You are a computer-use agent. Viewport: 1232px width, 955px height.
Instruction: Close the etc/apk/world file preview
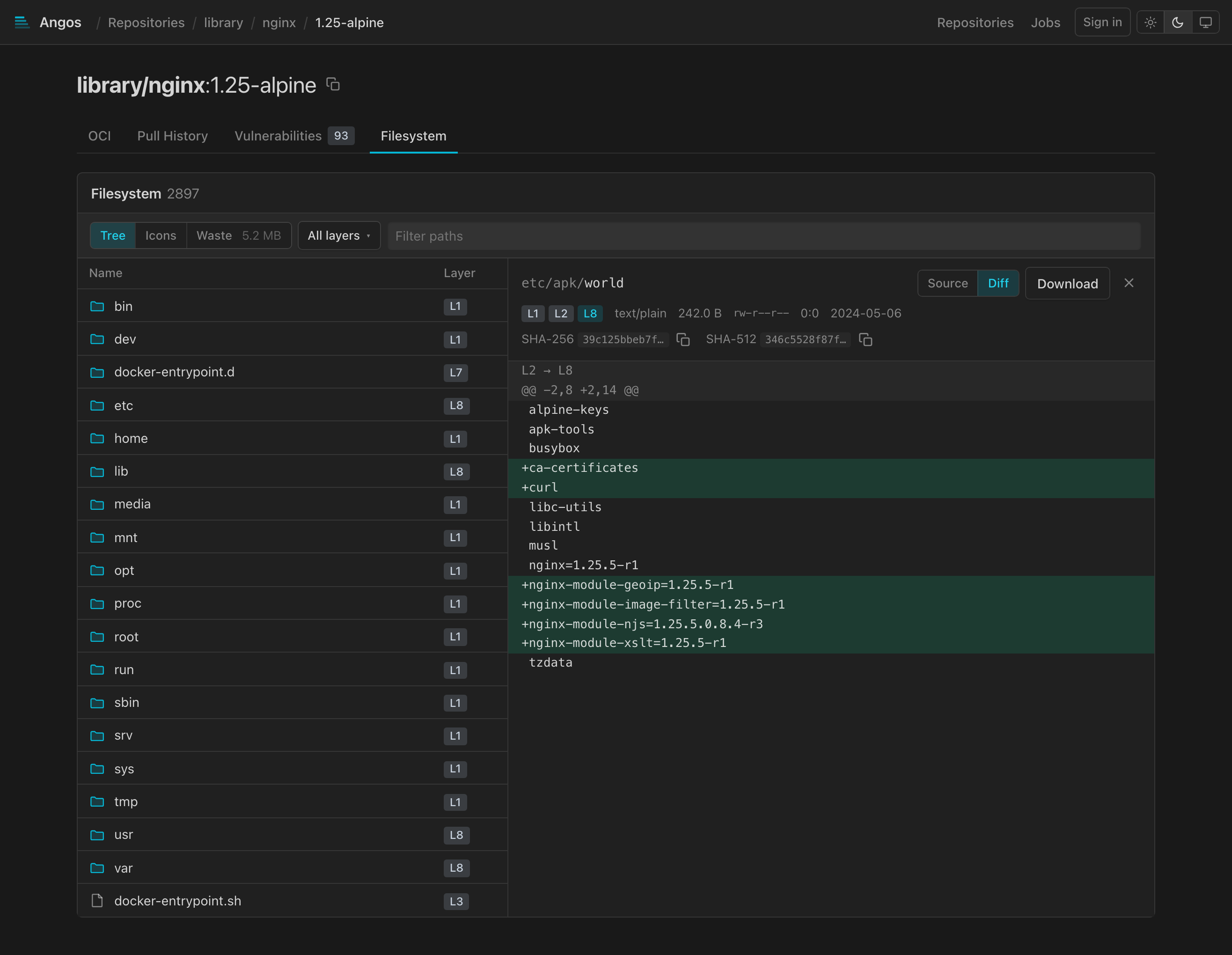click(x=1129, y=283)
